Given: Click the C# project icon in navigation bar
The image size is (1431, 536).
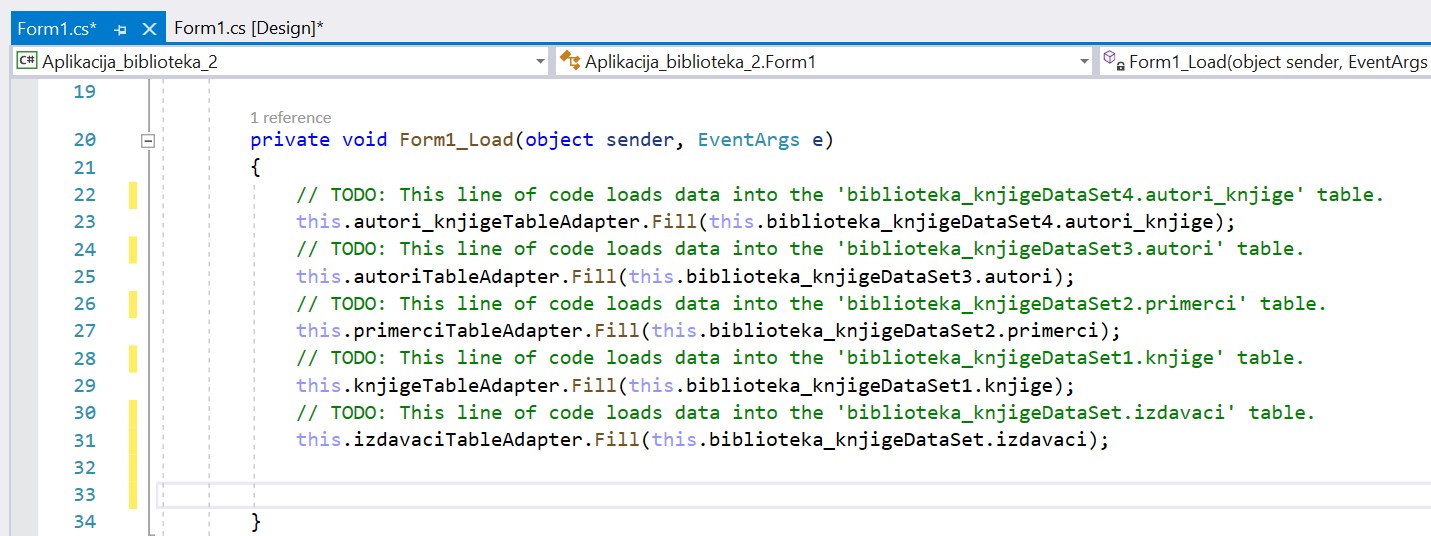Looking at the screenshot, I should point(27,62).
